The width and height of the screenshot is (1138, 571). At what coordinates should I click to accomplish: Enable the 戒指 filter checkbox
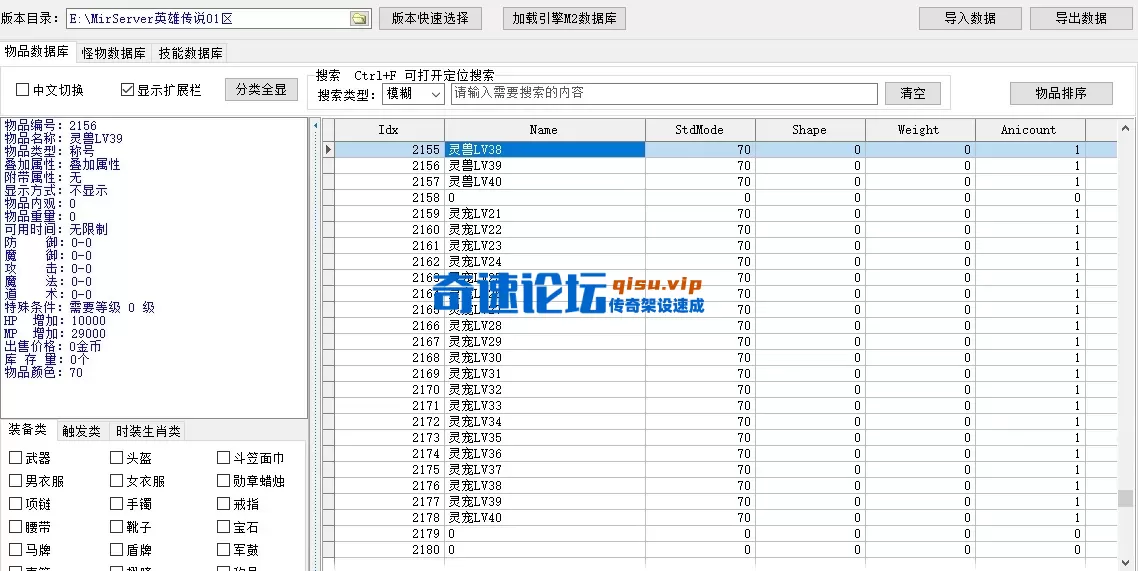pos(224,504)
